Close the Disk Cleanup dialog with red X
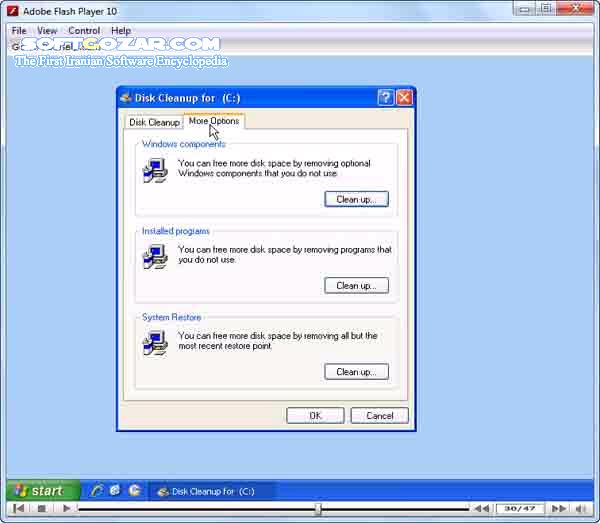600x523 pixels. point(404,98)
